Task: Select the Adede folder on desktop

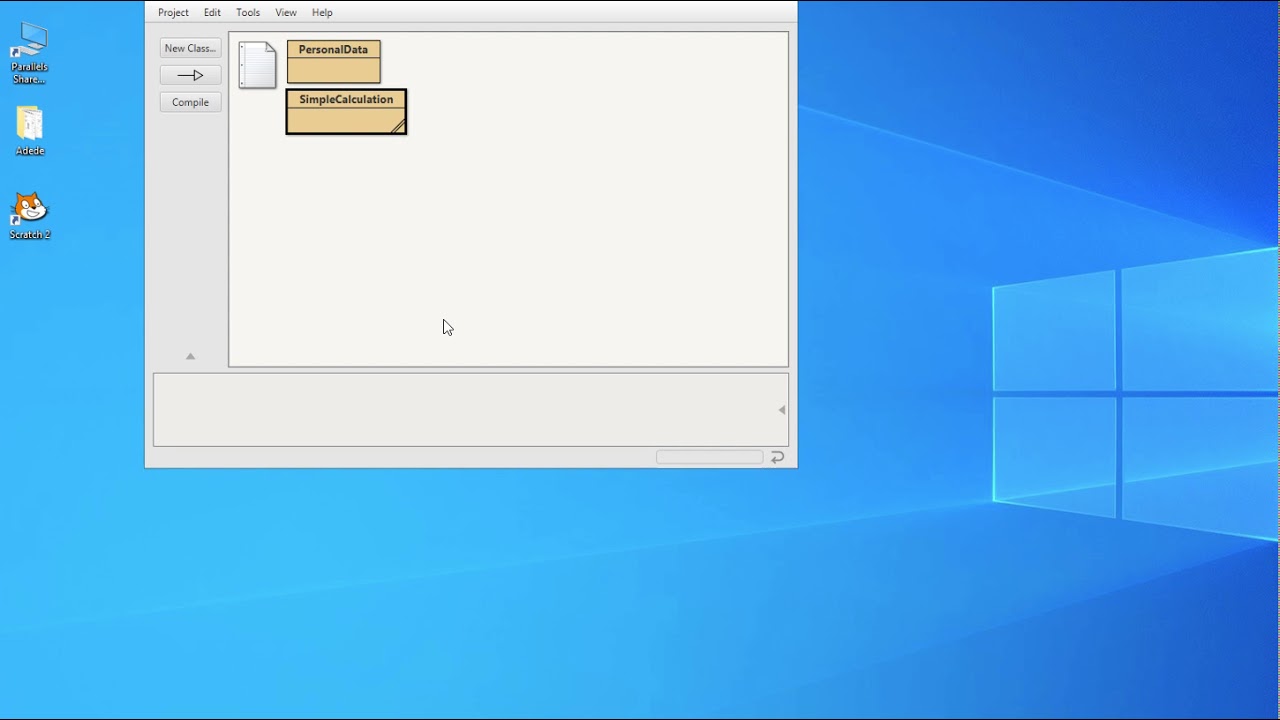Action: [30, 131]
